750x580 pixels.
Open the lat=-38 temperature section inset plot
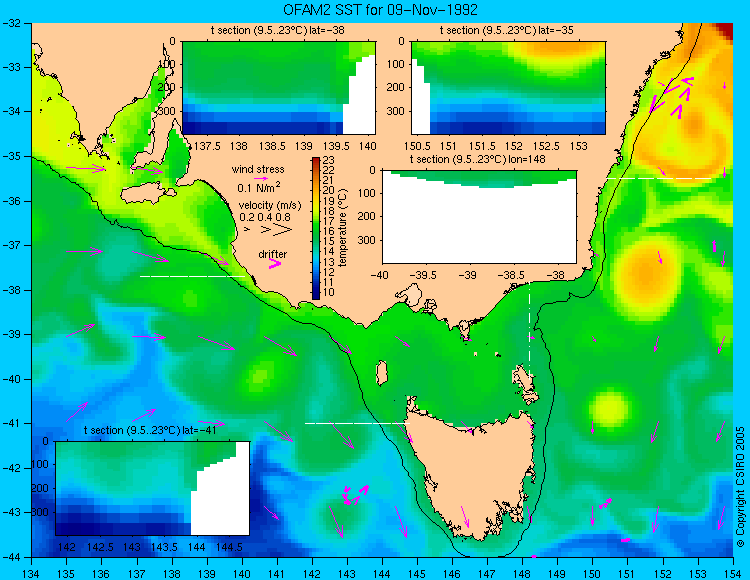point(279,88)
